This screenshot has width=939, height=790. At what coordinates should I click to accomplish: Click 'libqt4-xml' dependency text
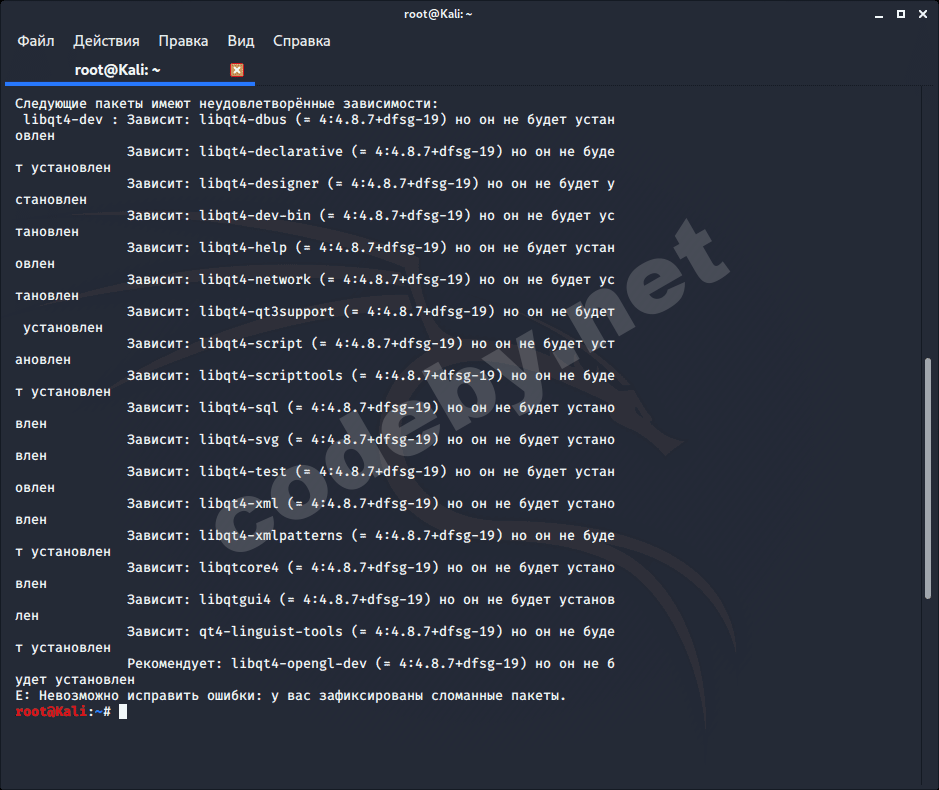tap(239, 504)
